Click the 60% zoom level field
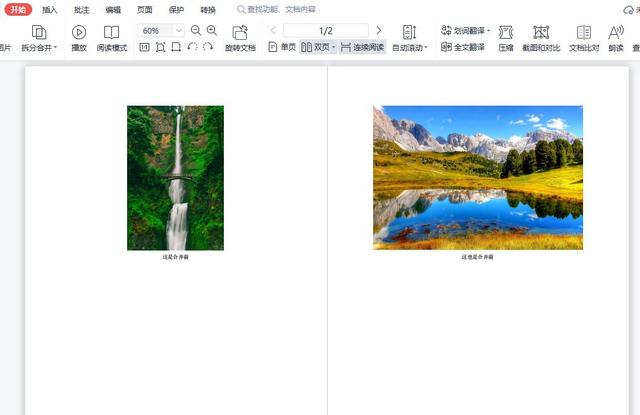 click(156, 31)
